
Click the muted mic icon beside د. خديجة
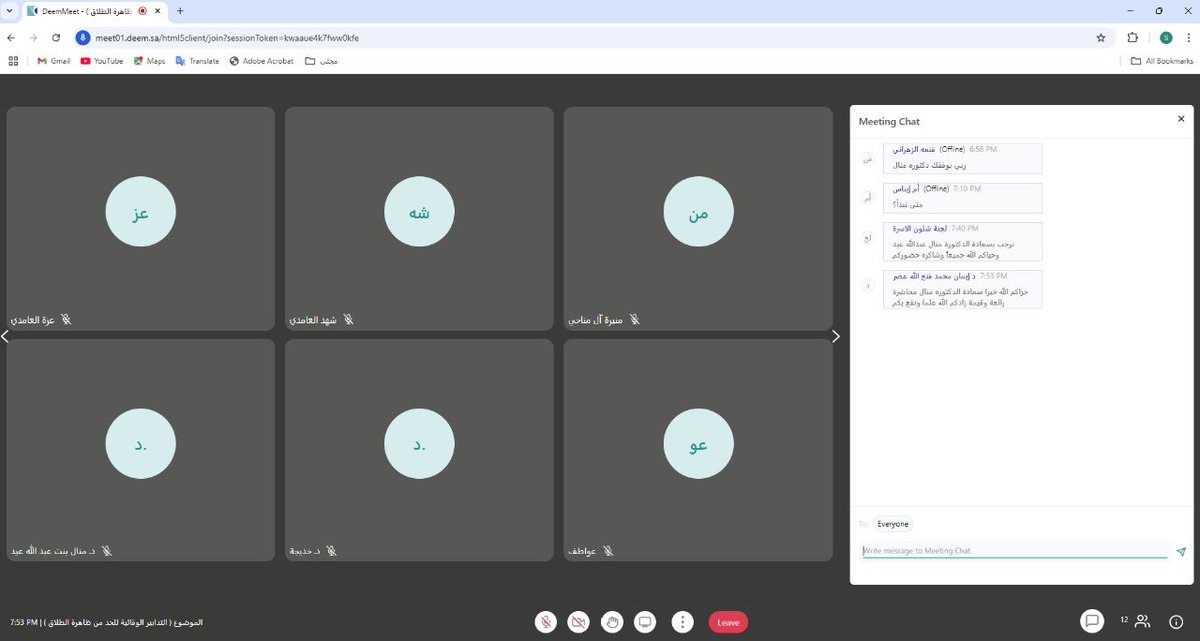[x=331, y=551]
